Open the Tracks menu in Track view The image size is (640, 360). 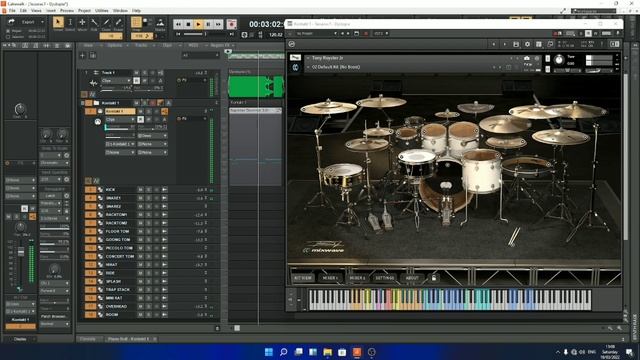141,45
